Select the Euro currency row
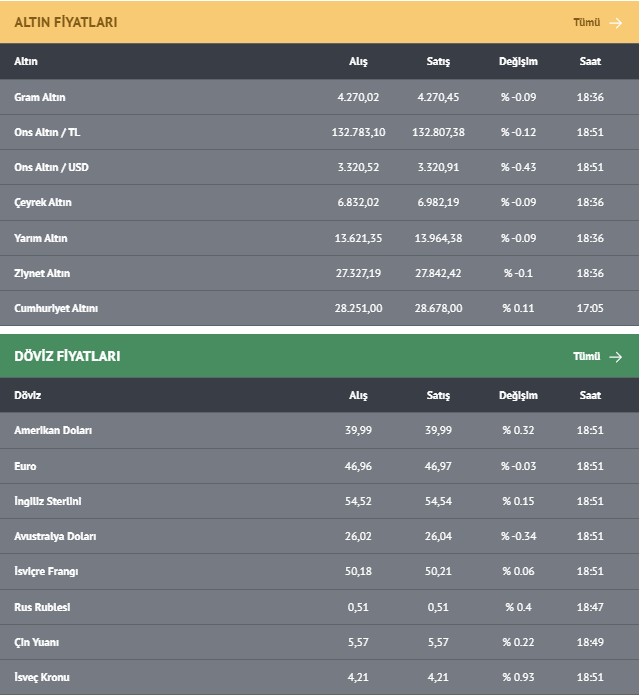 pos(320,466)
